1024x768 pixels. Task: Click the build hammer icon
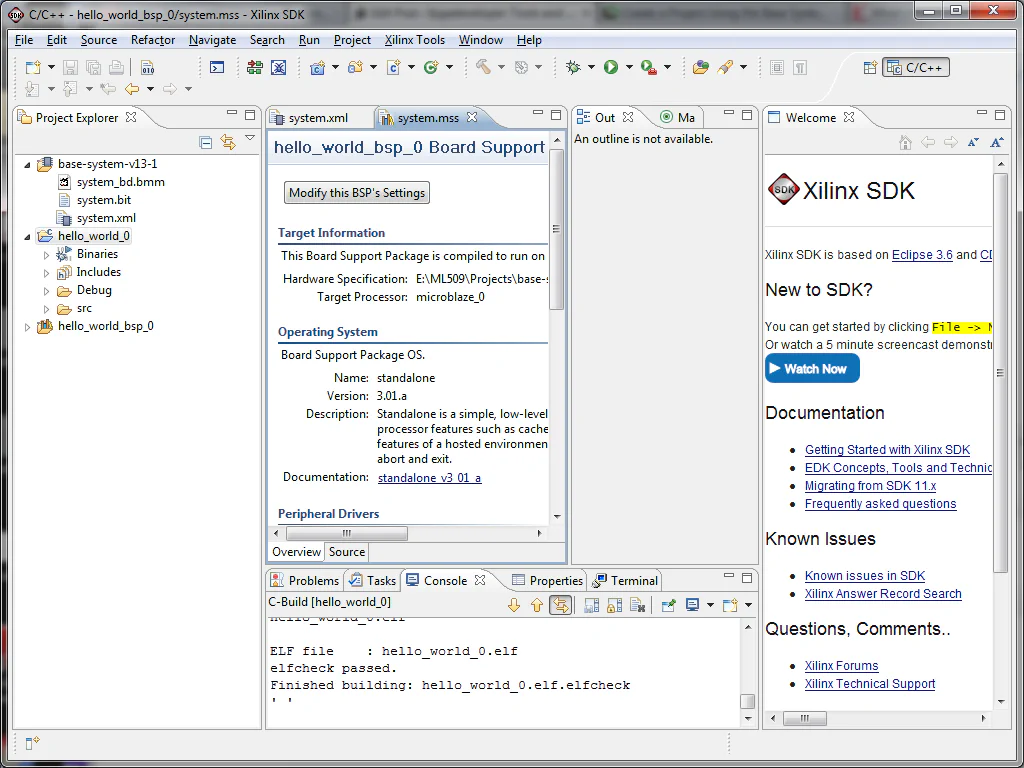click(483, 67)
